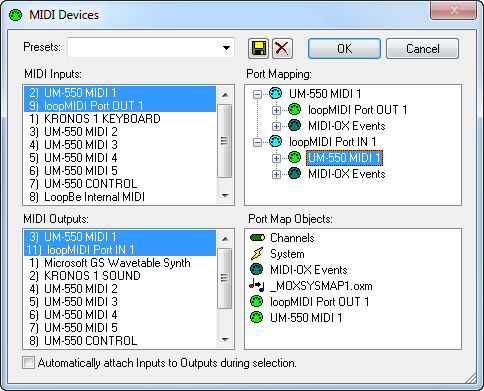484x391 pixels.
Task: Click the green MIDI Devices title bar icon
Action: [x=15, y=15]
